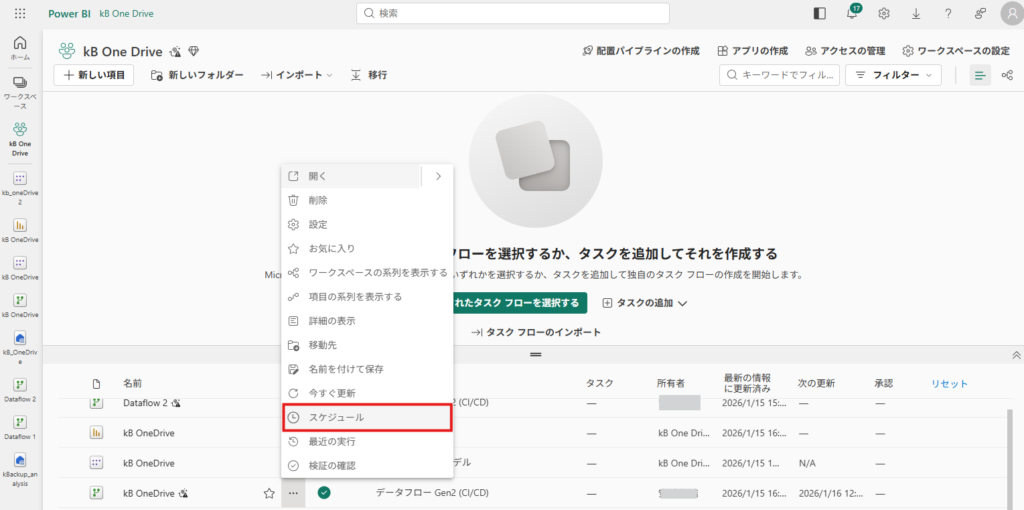Click the download icon in header
The width and height of the screenshot is (1024, 510).
(x=916, y=14)
